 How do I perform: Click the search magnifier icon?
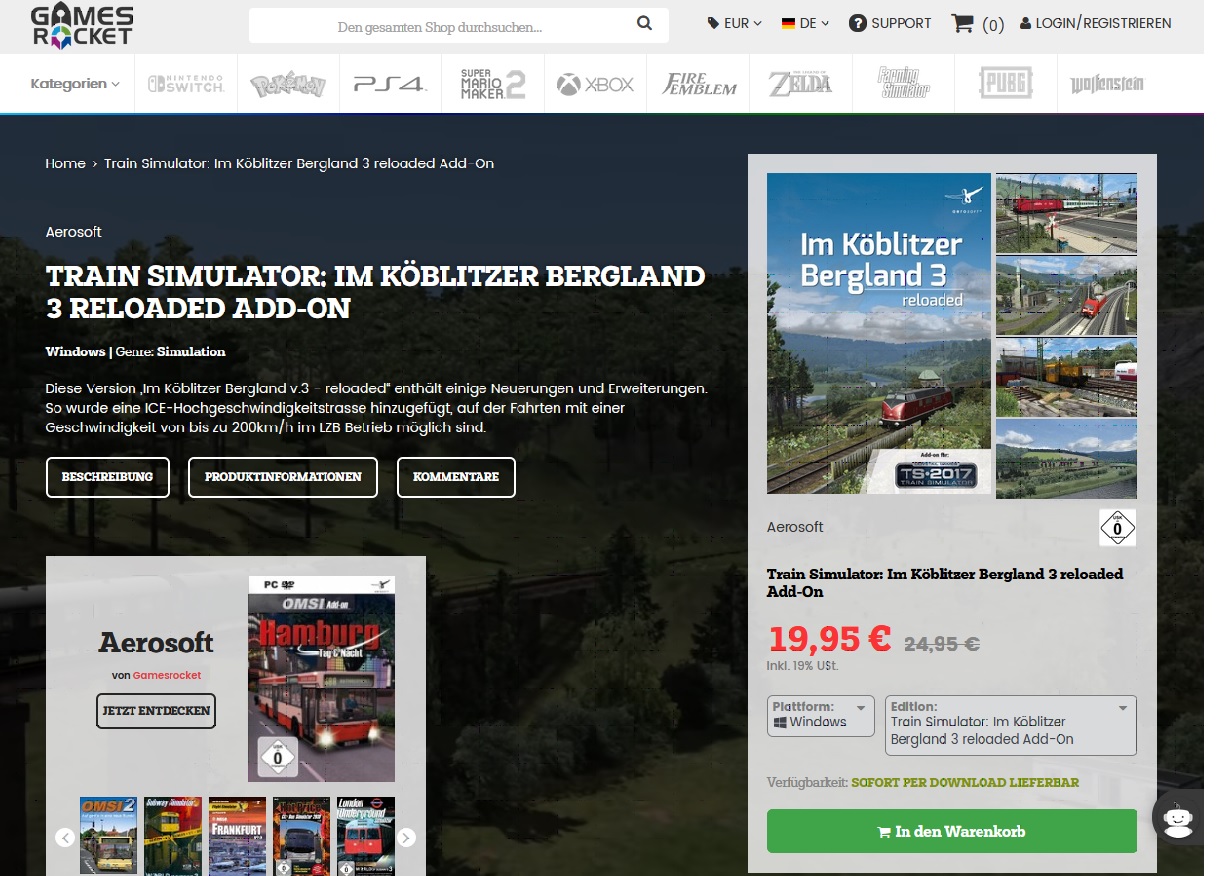click(x=645, y=23)
